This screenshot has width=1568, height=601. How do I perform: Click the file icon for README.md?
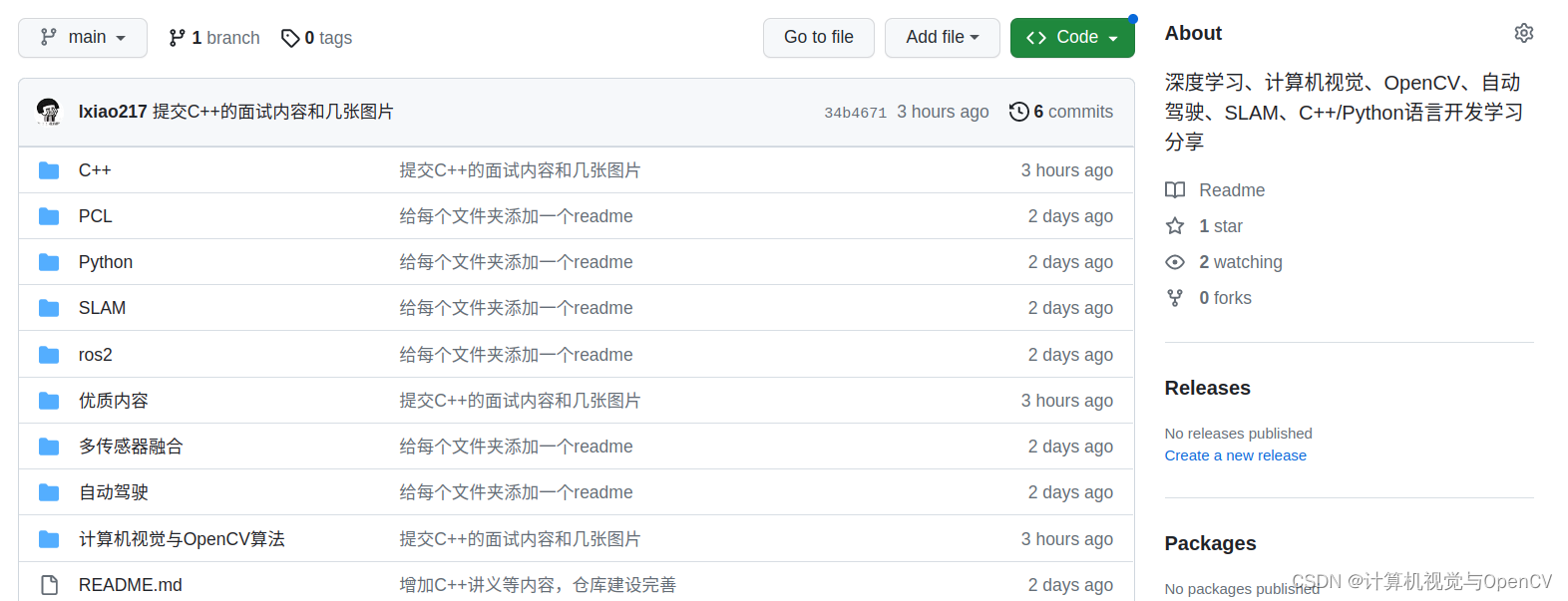[49, 585]
